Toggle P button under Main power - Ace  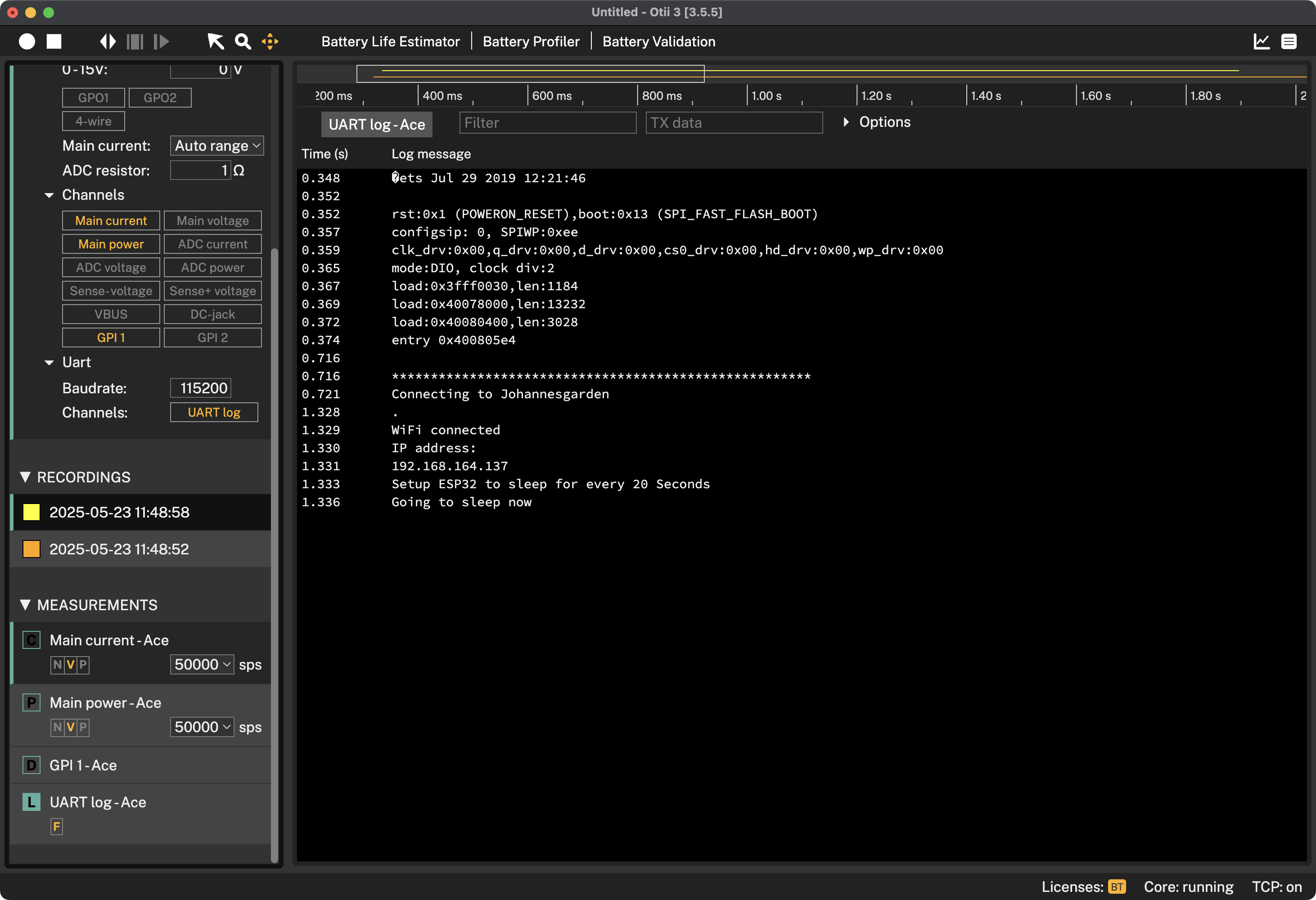click(83, 727)
